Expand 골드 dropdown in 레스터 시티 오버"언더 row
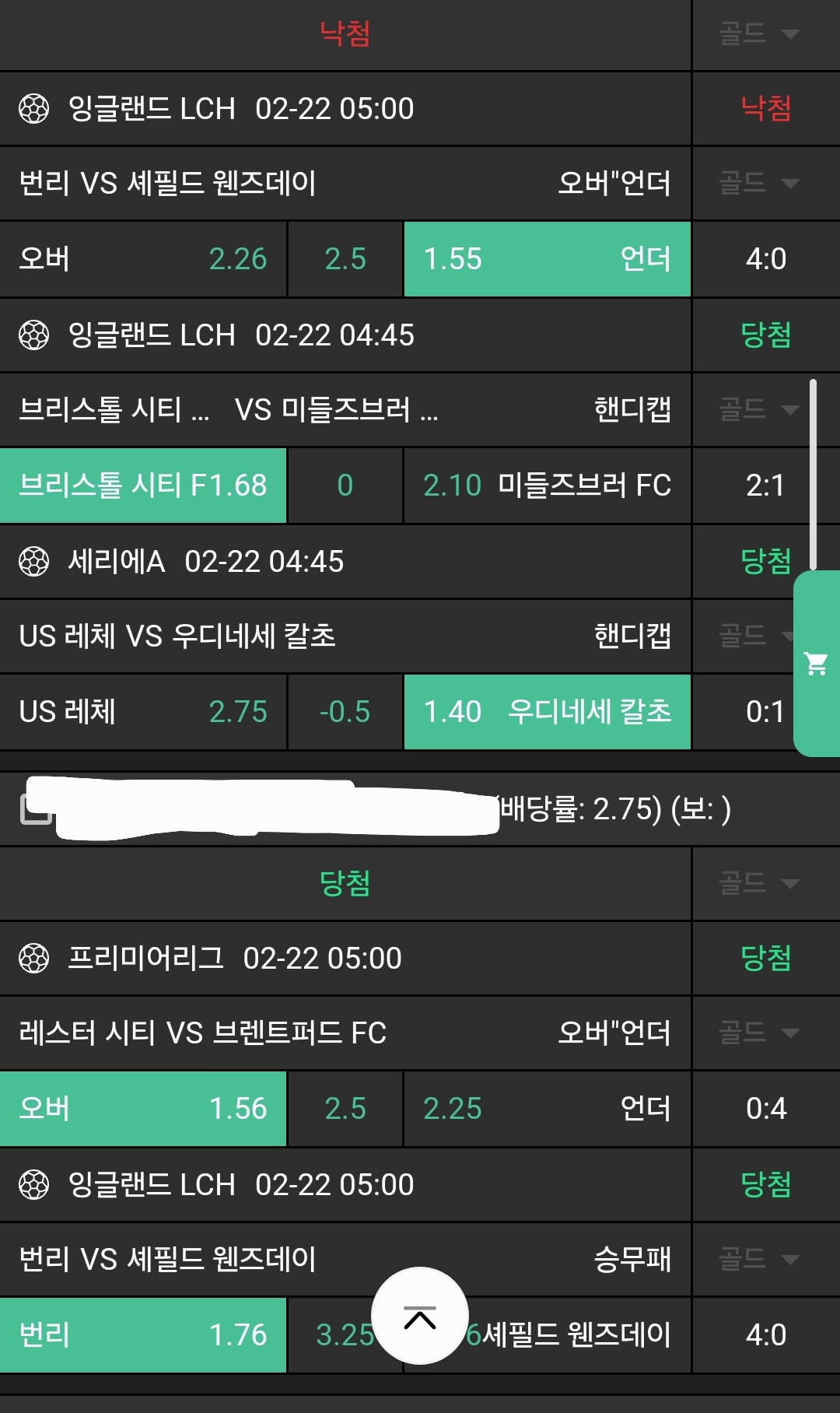This screenshot has height=1413, width=840. pos(758,1033)
